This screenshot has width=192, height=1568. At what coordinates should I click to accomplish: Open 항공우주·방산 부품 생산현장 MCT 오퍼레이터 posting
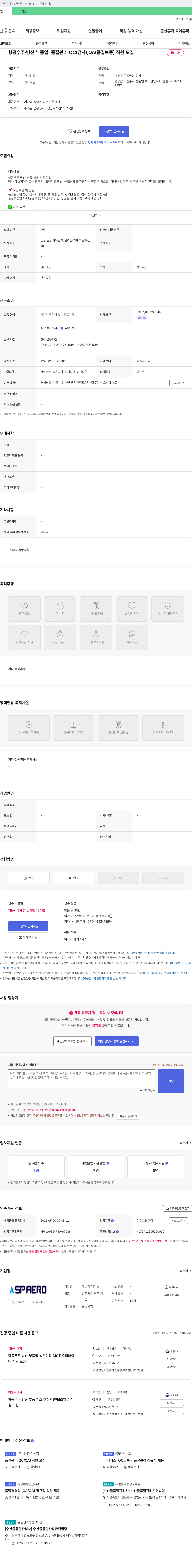(41, 1359)
